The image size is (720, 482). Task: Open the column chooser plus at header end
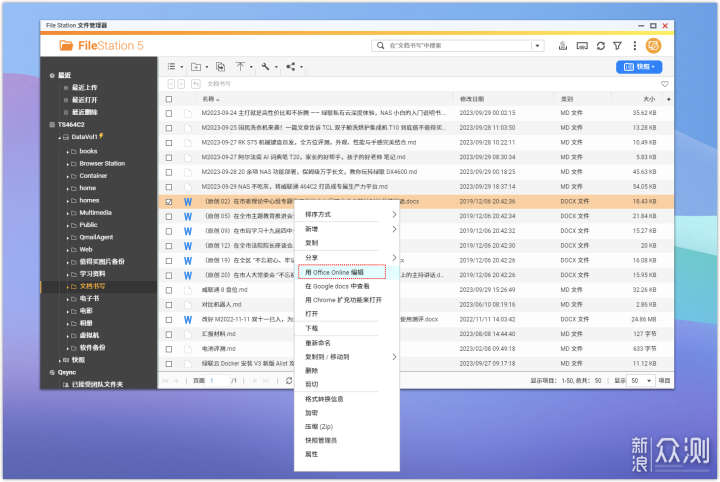[x=669, y=99]
